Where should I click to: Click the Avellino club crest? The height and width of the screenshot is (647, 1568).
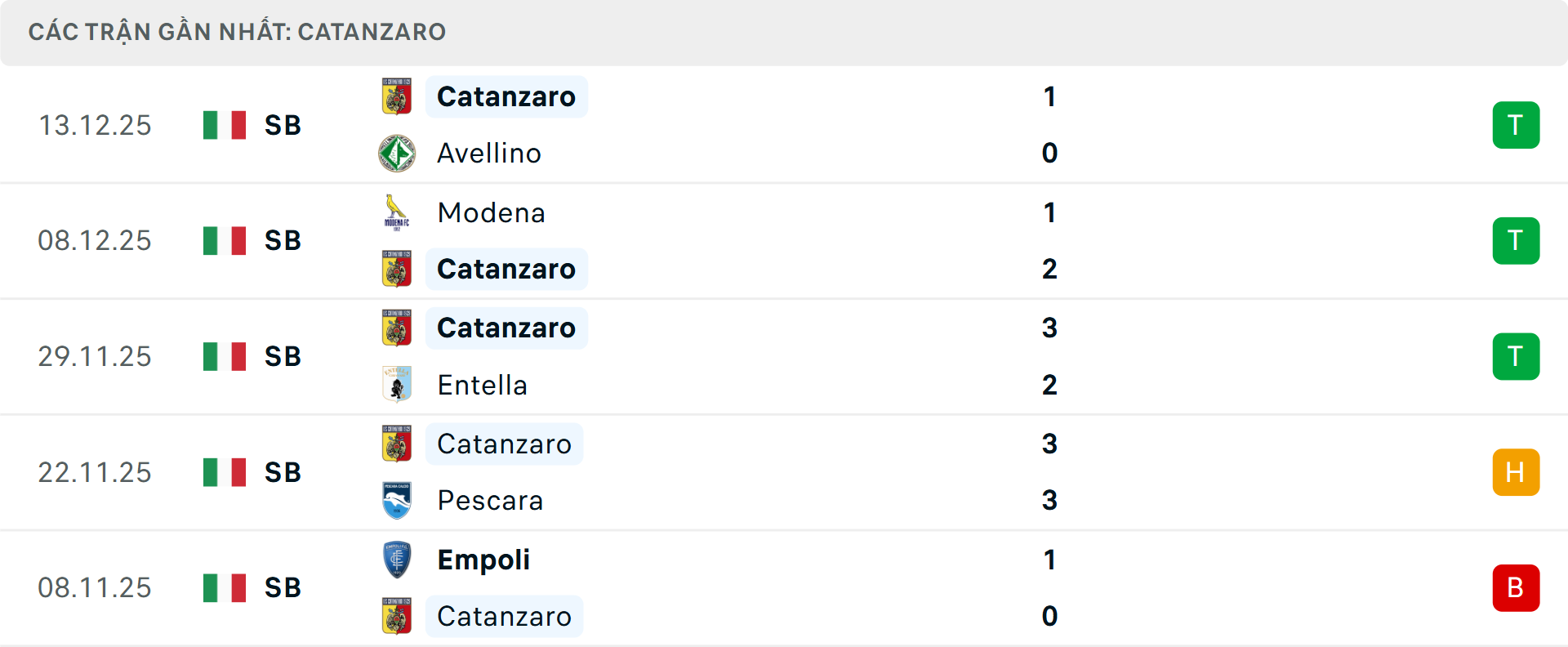pos(397,154)
